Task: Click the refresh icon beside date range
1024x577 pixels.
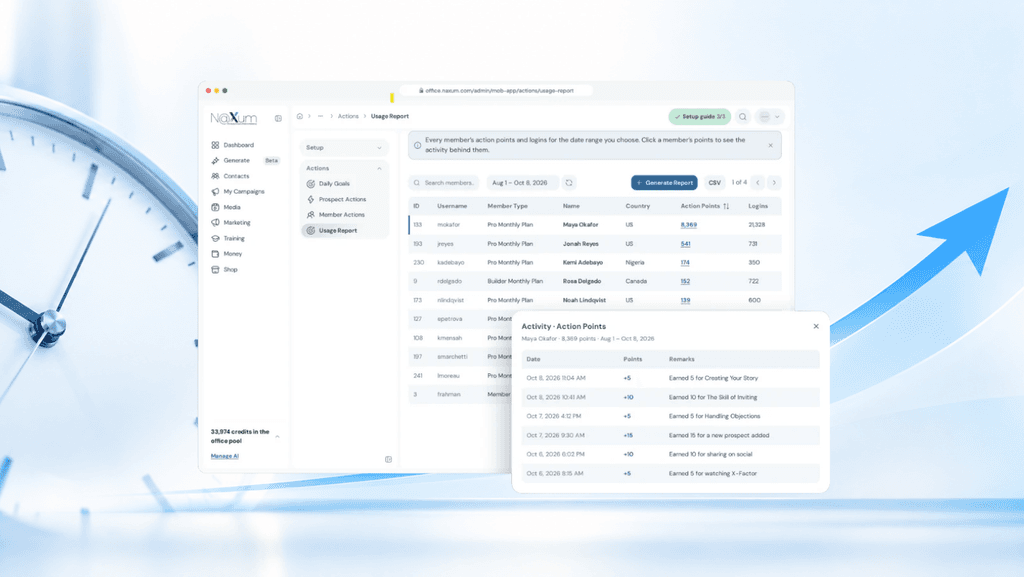Action: pos(569,183)
